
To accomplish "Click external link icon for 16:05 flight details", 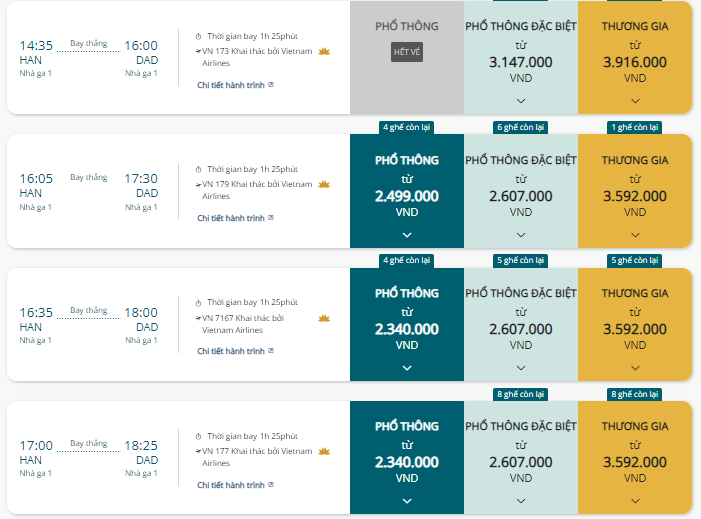I will [271, 218].
